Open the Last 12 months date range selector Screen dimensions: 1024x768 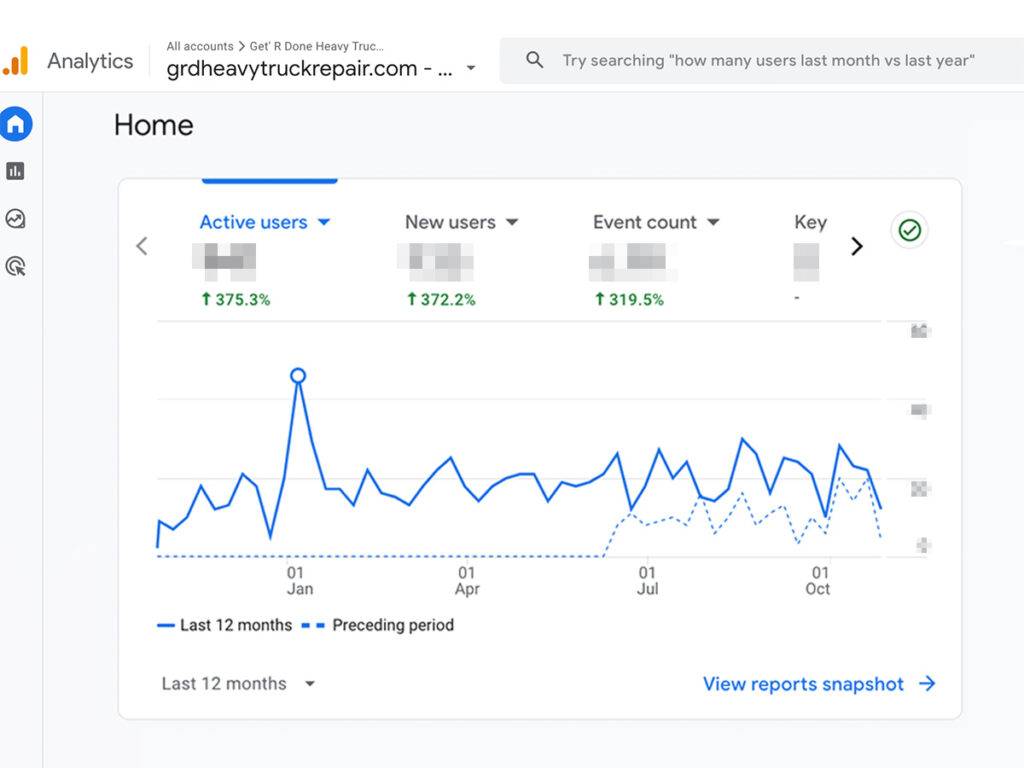click(237, 684)
